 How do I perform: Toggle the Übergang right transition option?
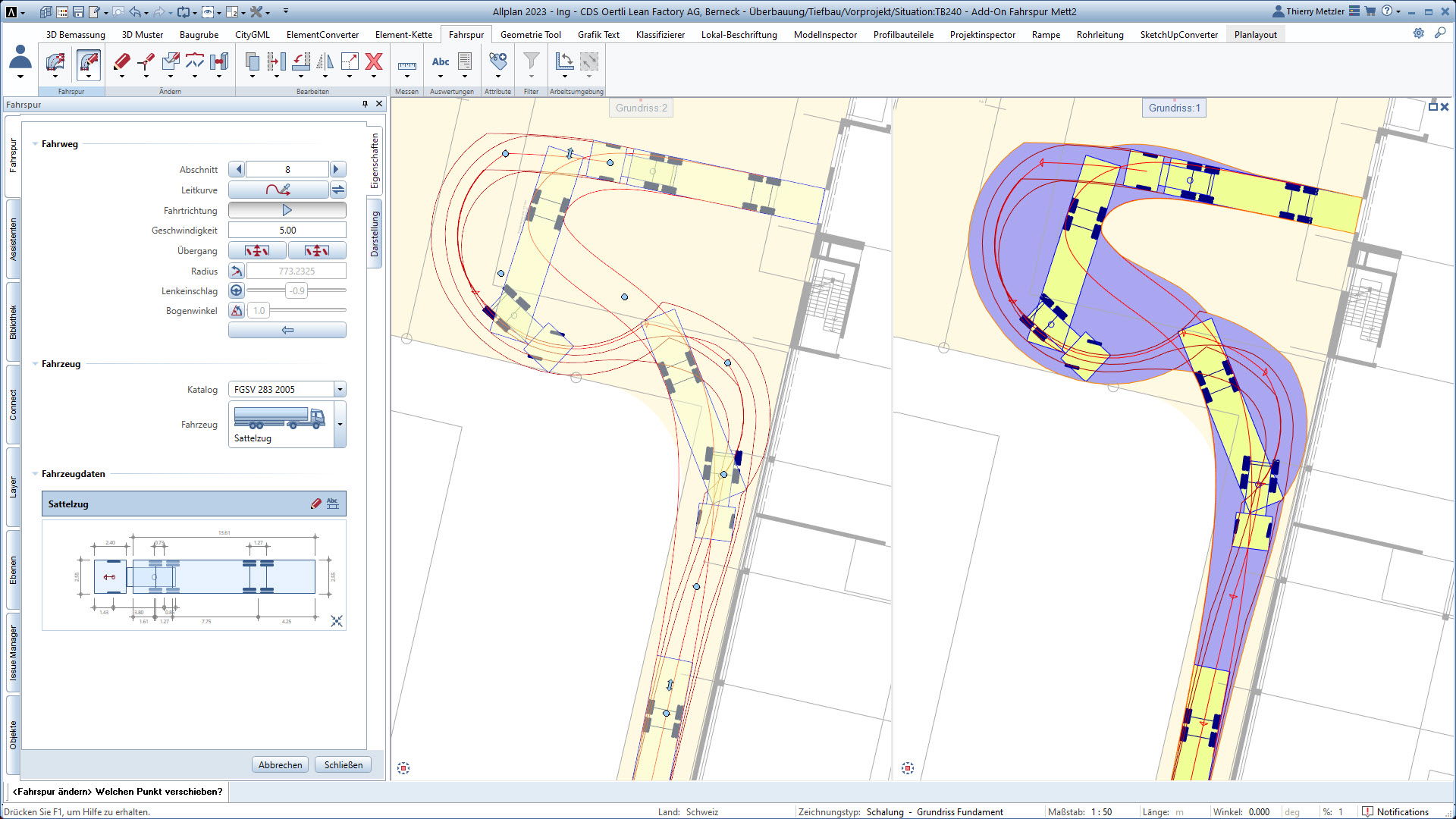click(318, 251)
